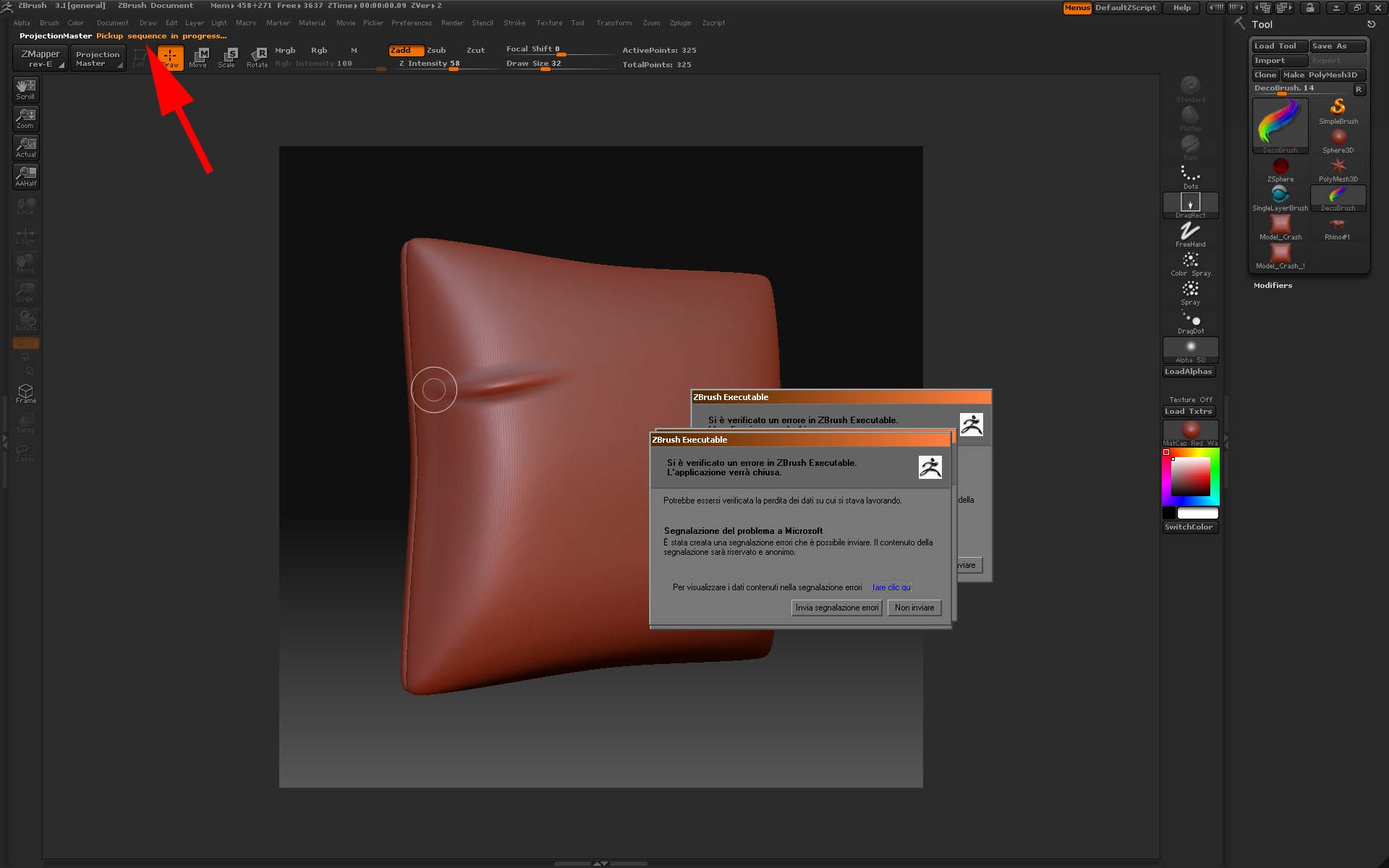Open the Document menu
Screen dimensions: 1389x868
pos(112,23)
